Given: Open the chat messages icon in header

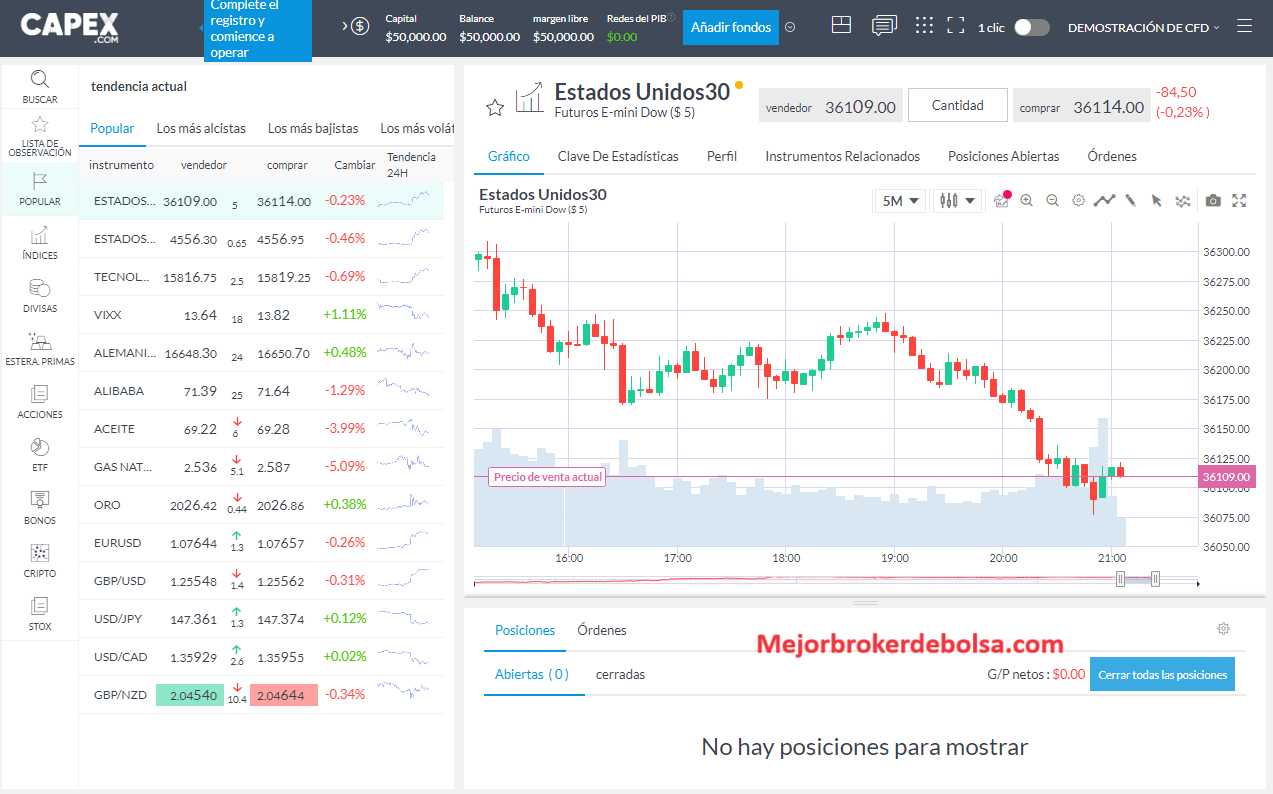Looking at the screenshot, I should pyautogui.click(x=884, y=26).
